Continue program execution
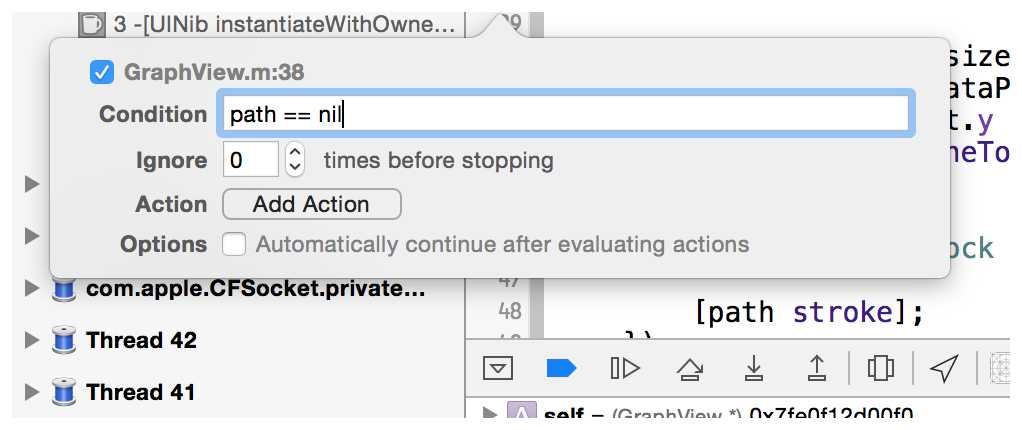Screen dimensions: 1022x430 point(625,369)
